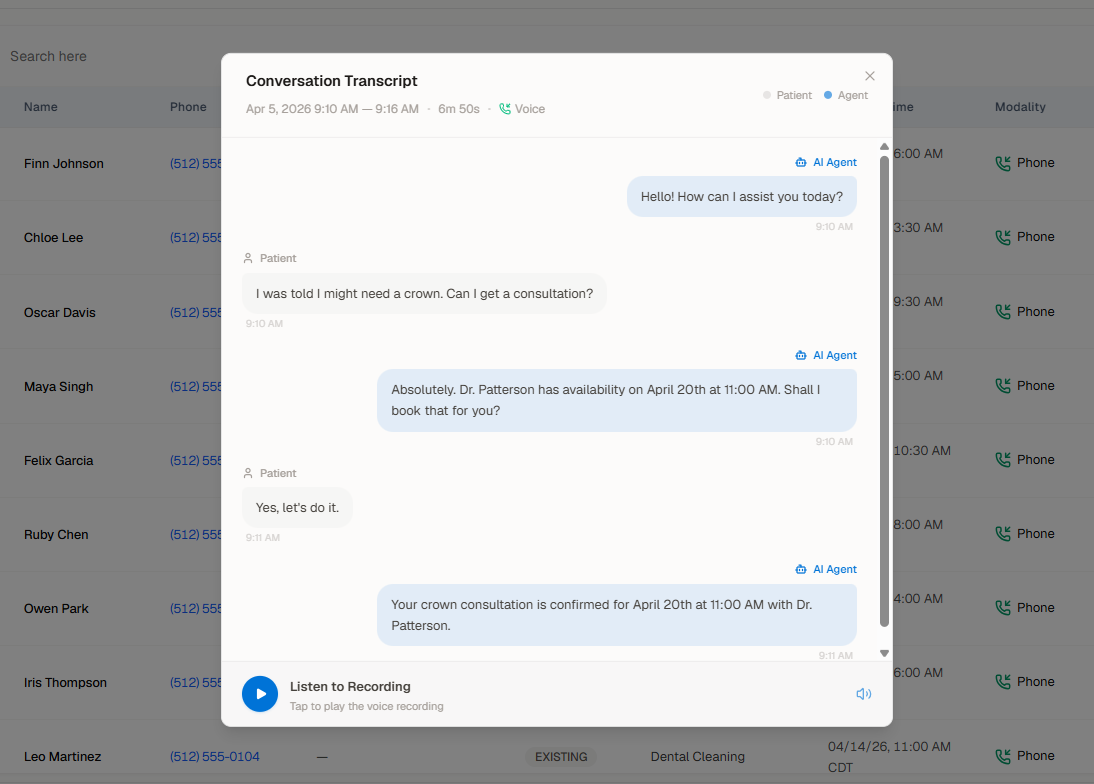Click the EXISTING badge in Leo Martinez's row
The width and height of the screenshot is (1094, 784).
click(561, 756)
